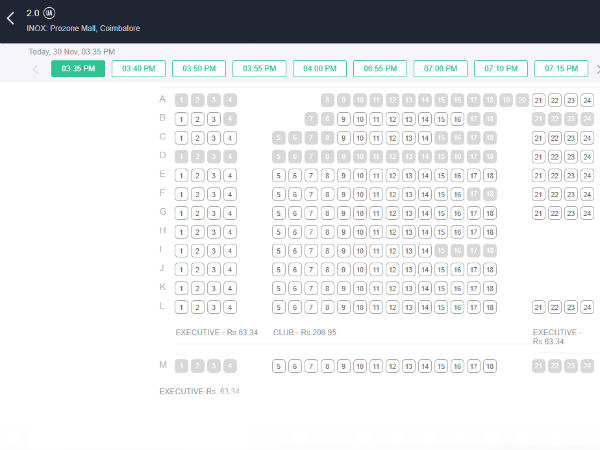Viewport: 600px width, 450px height.
Task: Select the 03:35 PM showtime
Action: [78, 69]
